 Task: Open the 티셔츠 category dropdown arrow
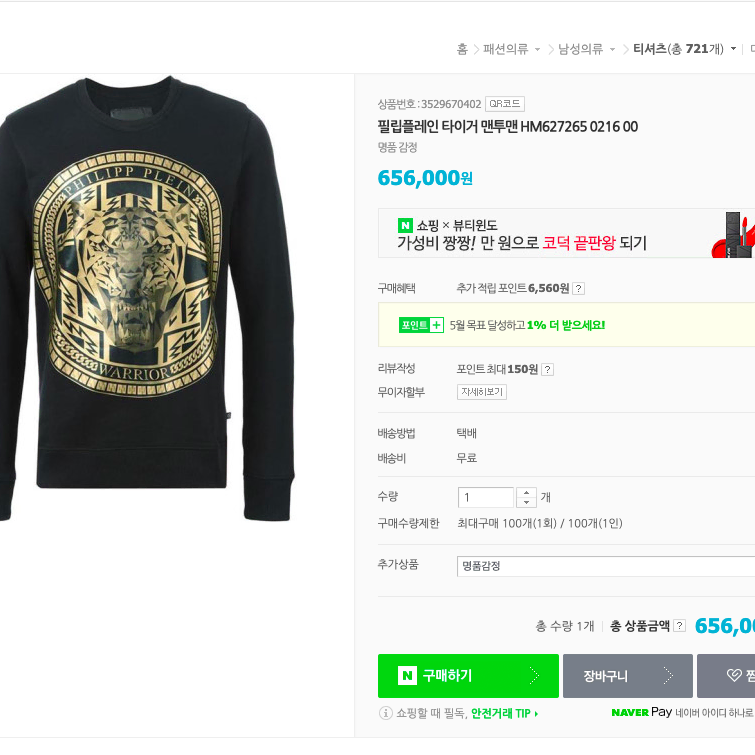pos(733,49)
